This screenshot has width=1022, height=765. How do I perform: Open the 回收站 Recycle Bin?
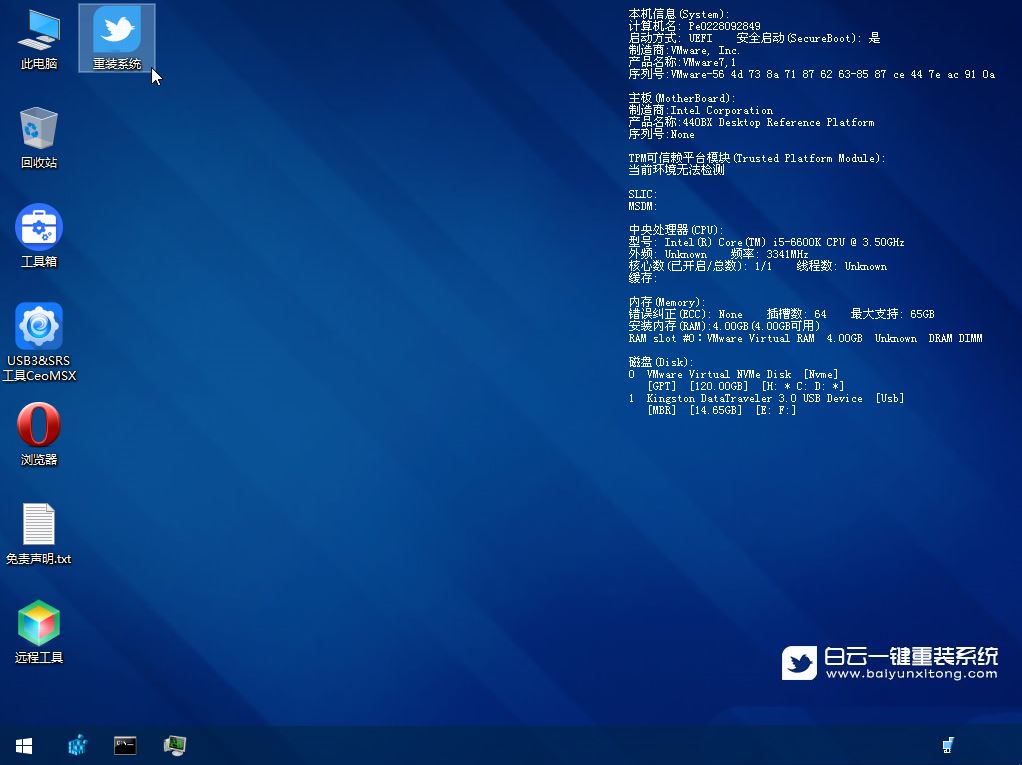[x=38, y=135]
